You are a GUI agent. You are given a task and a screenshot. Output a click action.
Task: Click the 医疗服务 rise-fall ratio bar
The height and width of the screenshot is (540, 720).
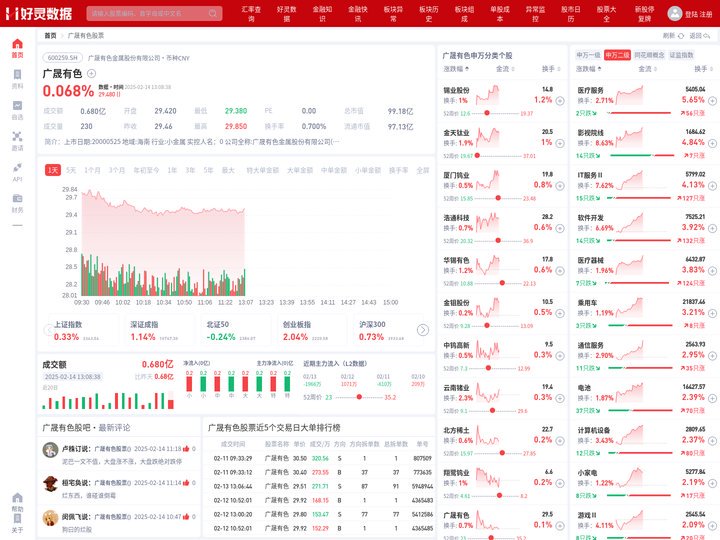point(639,113)
